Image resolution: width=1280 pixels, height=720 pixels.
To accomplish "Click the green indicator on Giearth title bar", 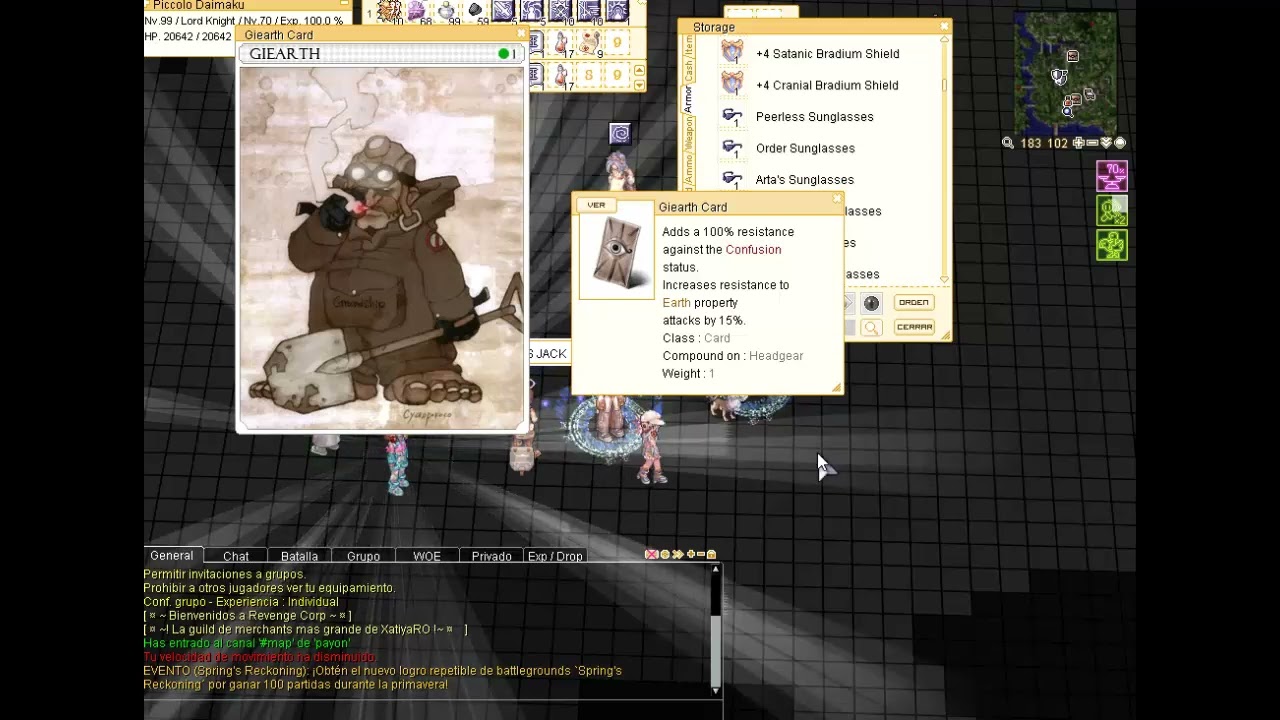I will pos(504,54).
